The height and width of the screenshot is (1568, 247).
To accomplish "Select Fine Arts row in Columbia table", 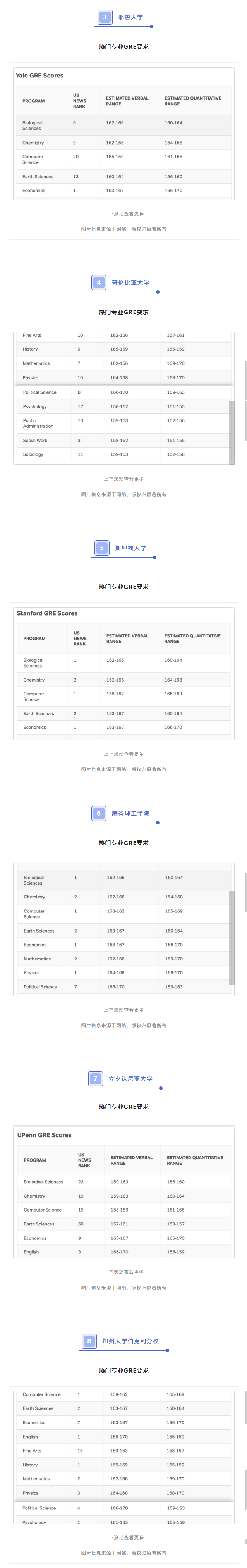I will pyautogui.click(x=123, y=336).
